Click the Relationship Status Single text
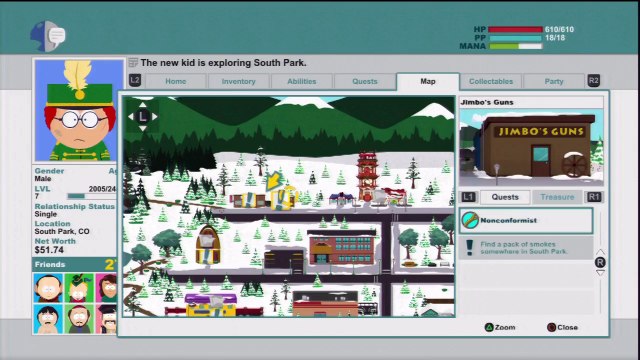The image size is (640, 360). (x=46, y=214)
